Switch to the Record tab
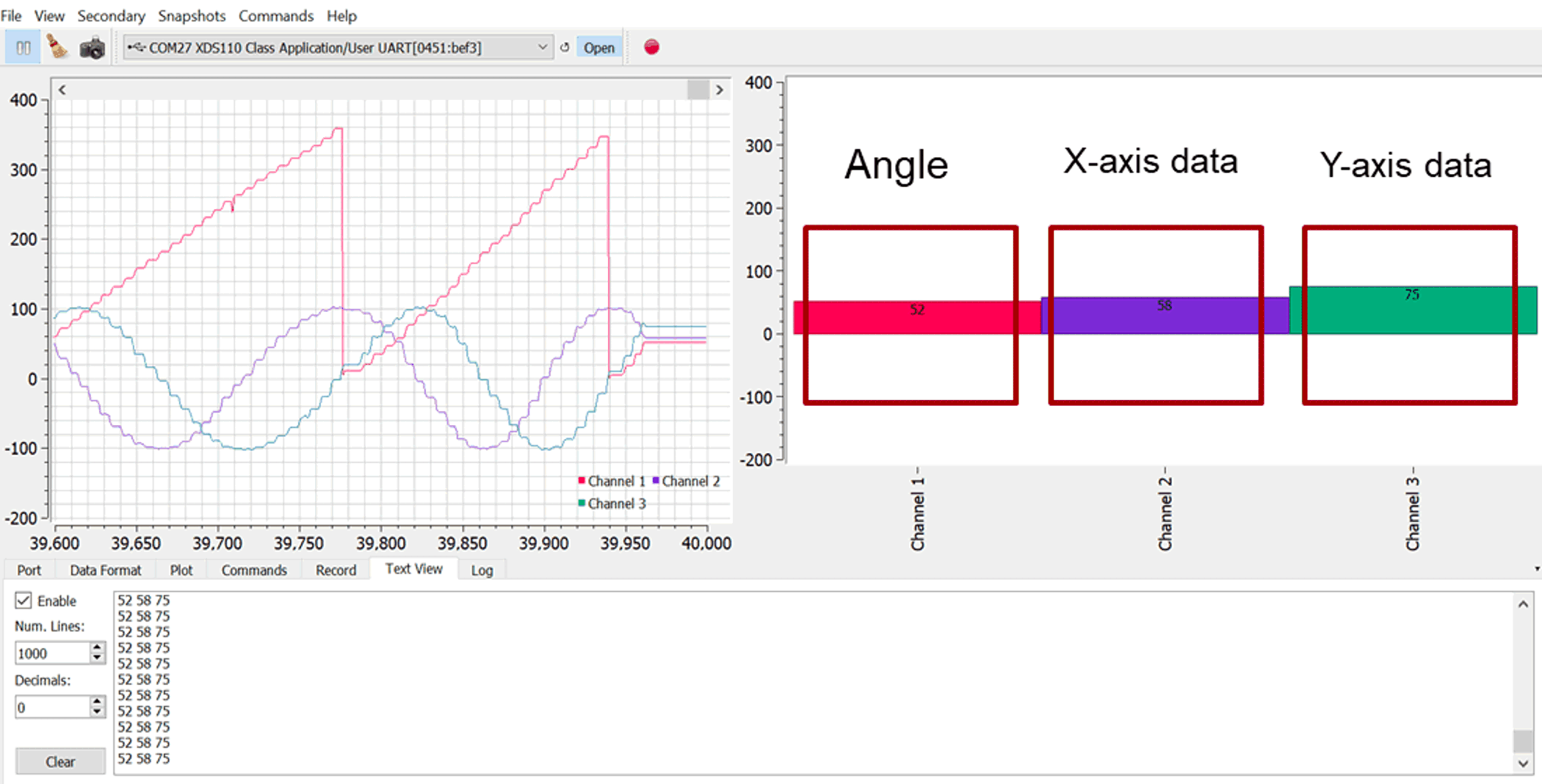 coord(336,570)
